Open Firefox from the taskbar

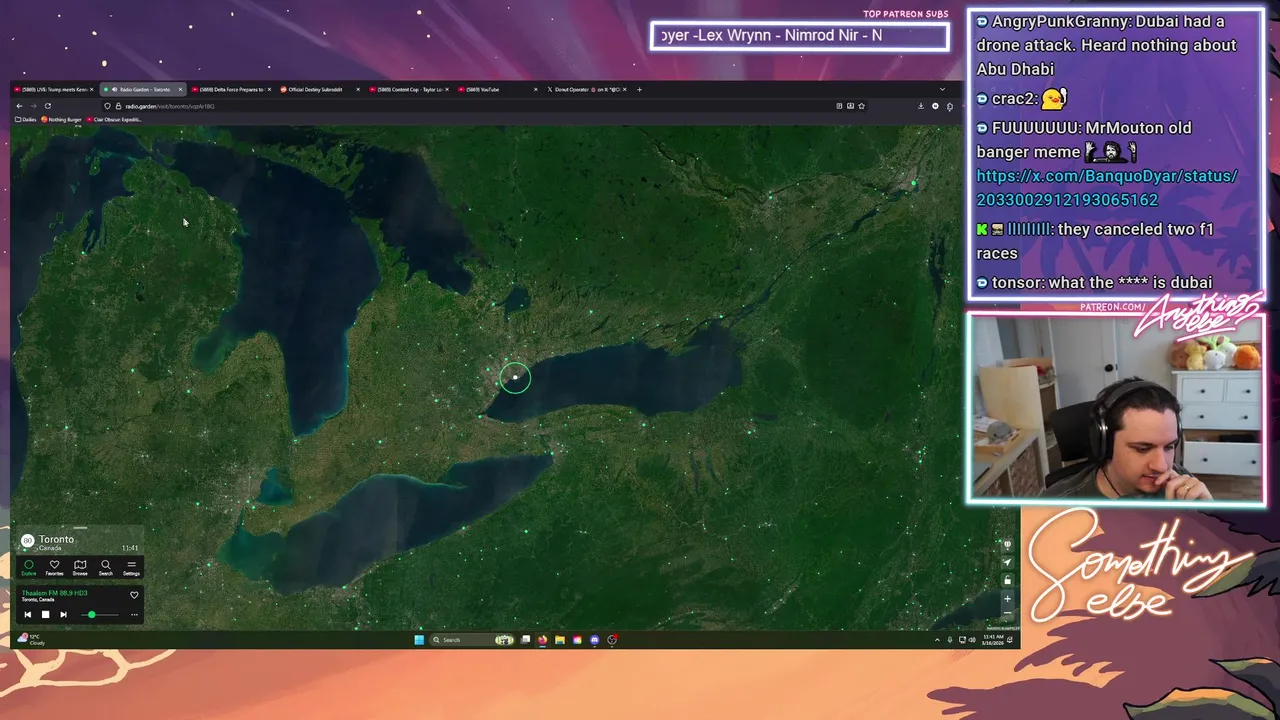[x=542, y=640]
